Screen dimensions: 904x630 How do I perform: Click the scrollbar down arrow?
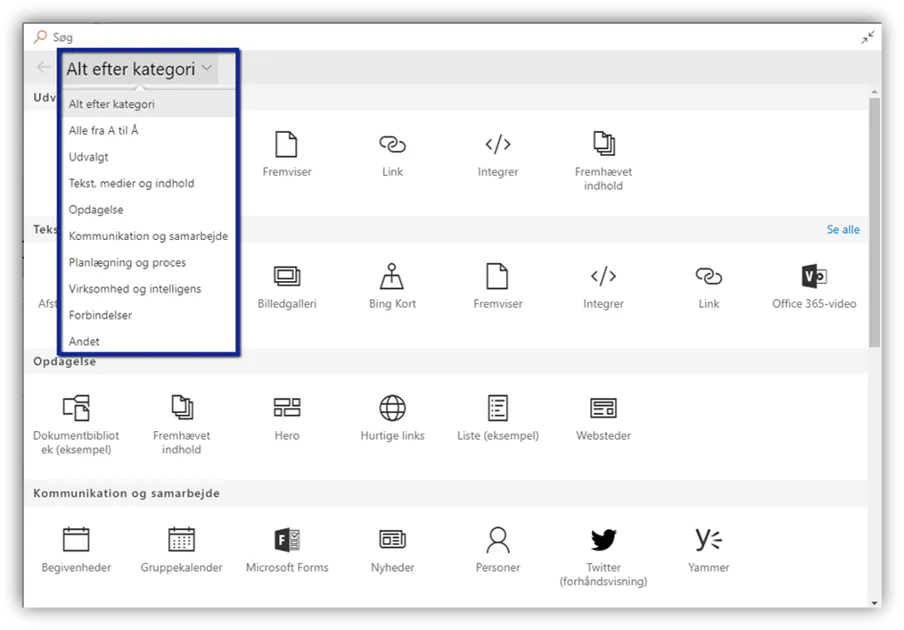tap(875, 603)
